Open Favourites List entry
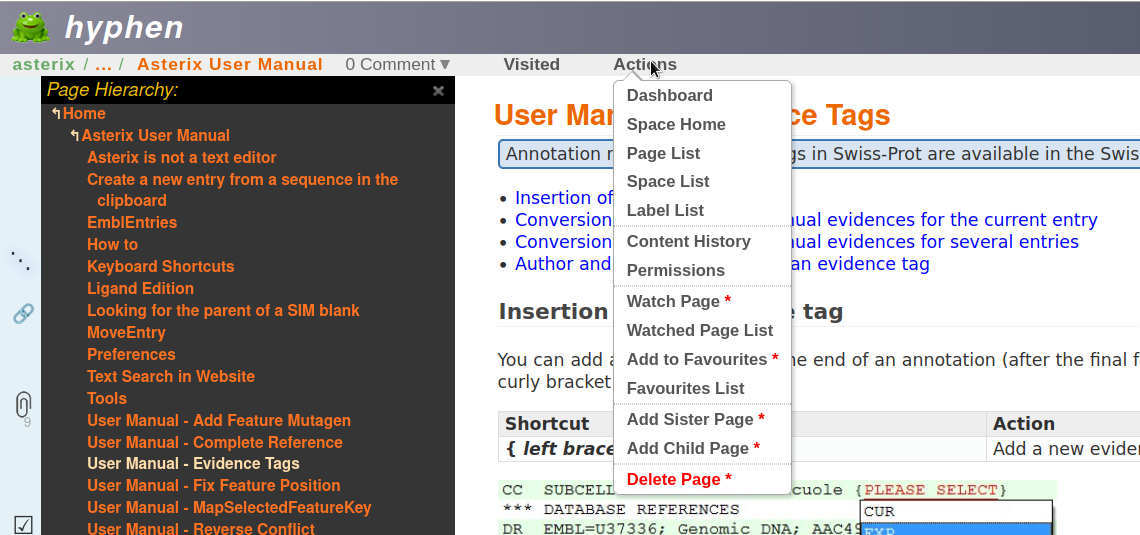Image resolution: width=1140 pixels, height=535 pixels. click(x=686, y=389)
